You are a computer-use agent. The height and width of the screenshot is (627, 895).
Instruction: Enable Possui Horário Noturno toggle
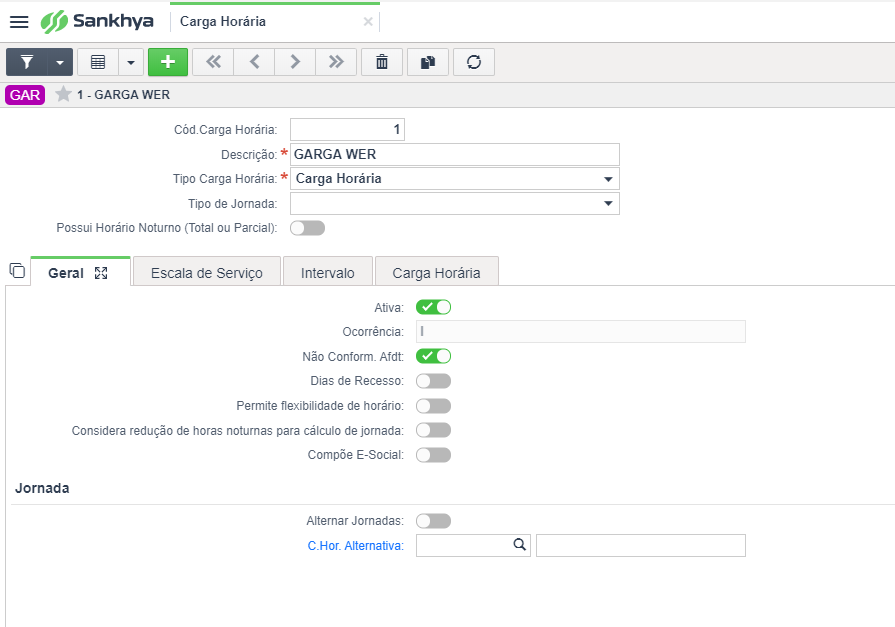(307, 228)
